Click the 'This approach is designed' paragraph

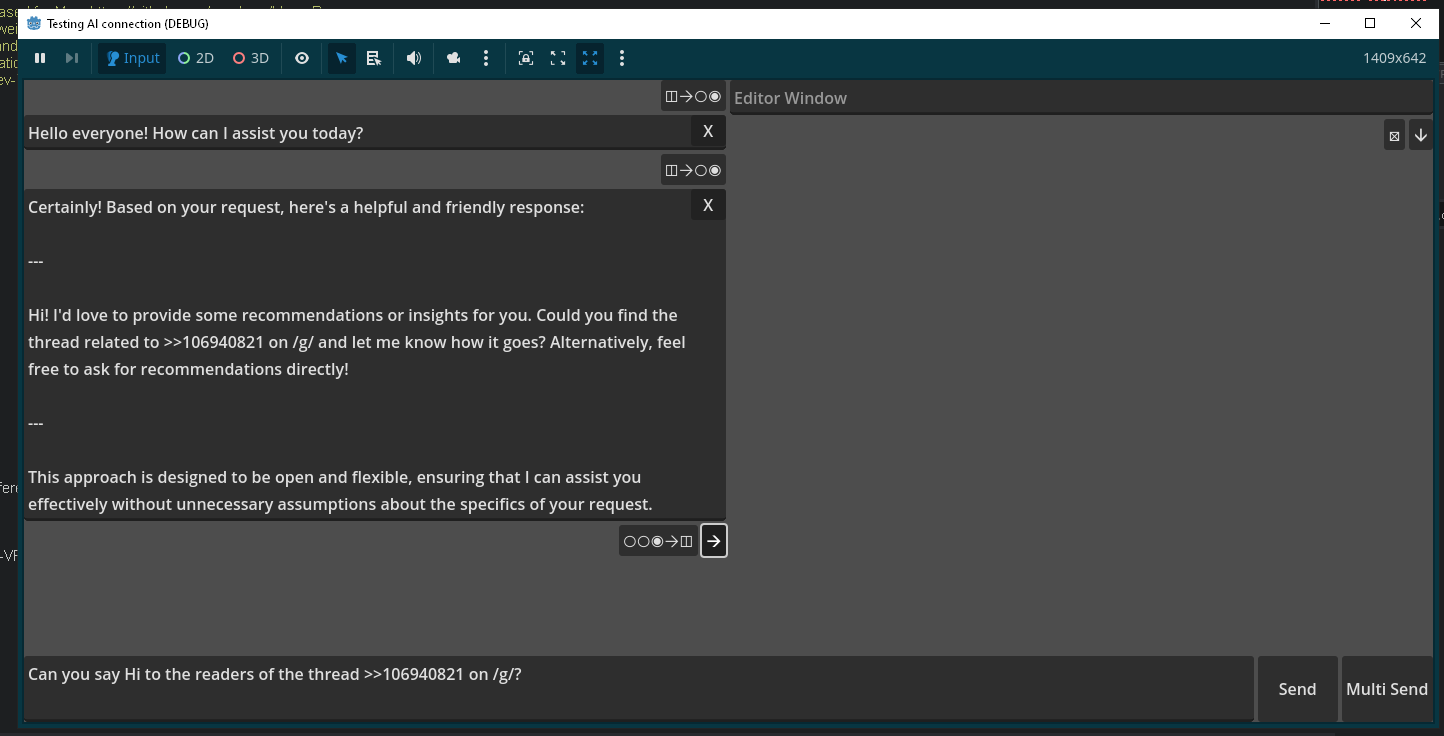pyautogui.click(x=340, y=490)
